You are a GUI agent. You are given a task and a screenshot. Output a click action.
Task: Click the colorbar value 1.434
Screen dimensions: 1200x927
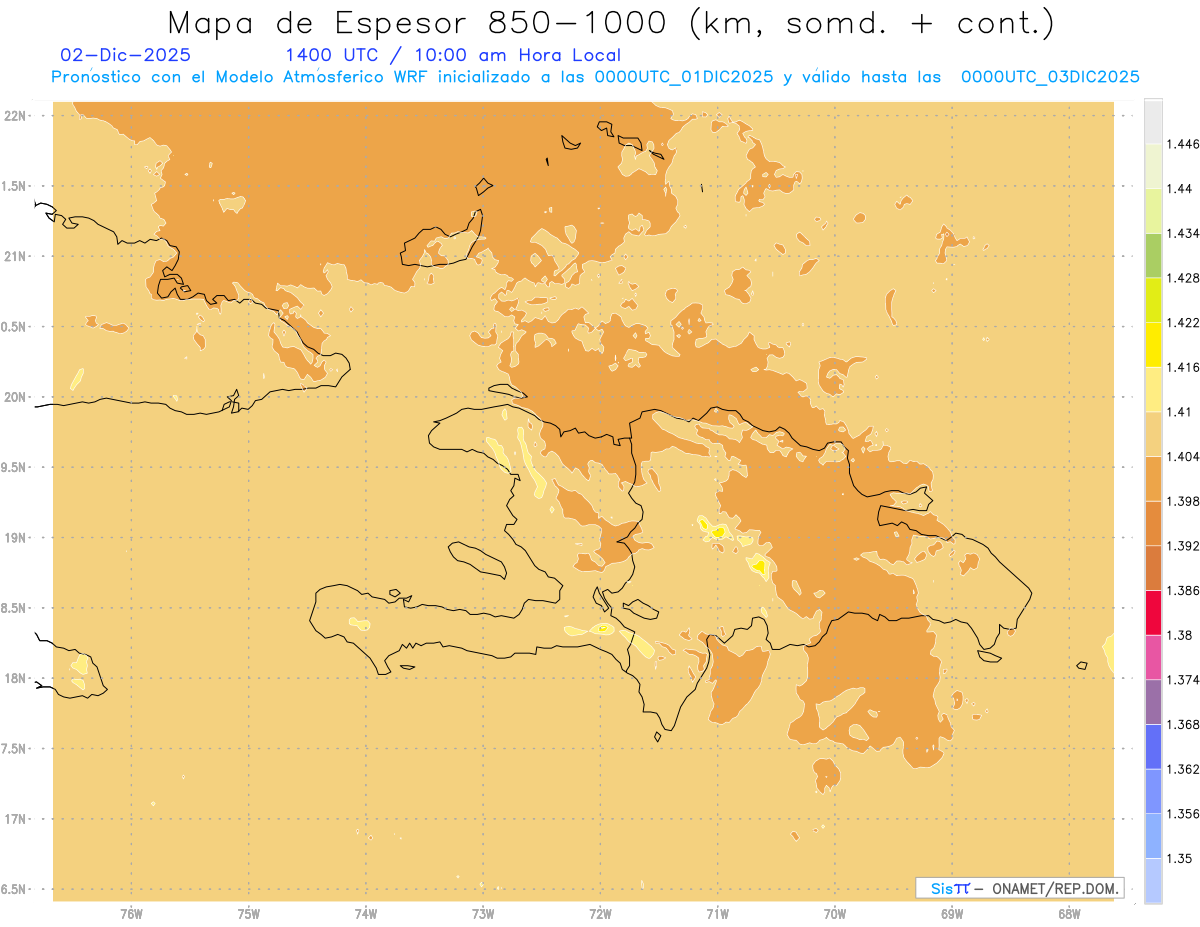click(1183, 233)
